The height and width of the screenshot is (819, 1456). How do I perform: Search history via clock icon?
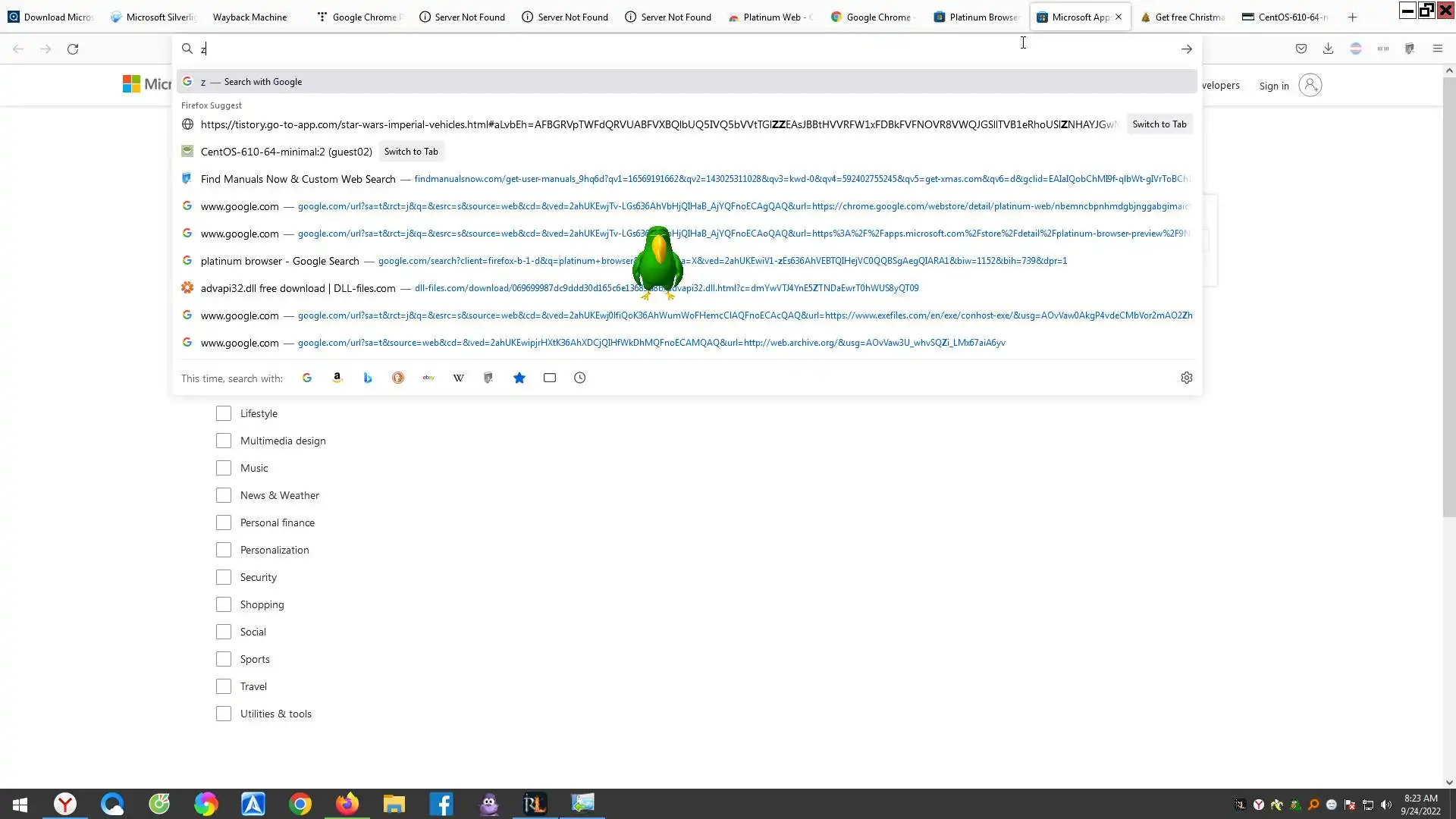(x=580, y=378)
